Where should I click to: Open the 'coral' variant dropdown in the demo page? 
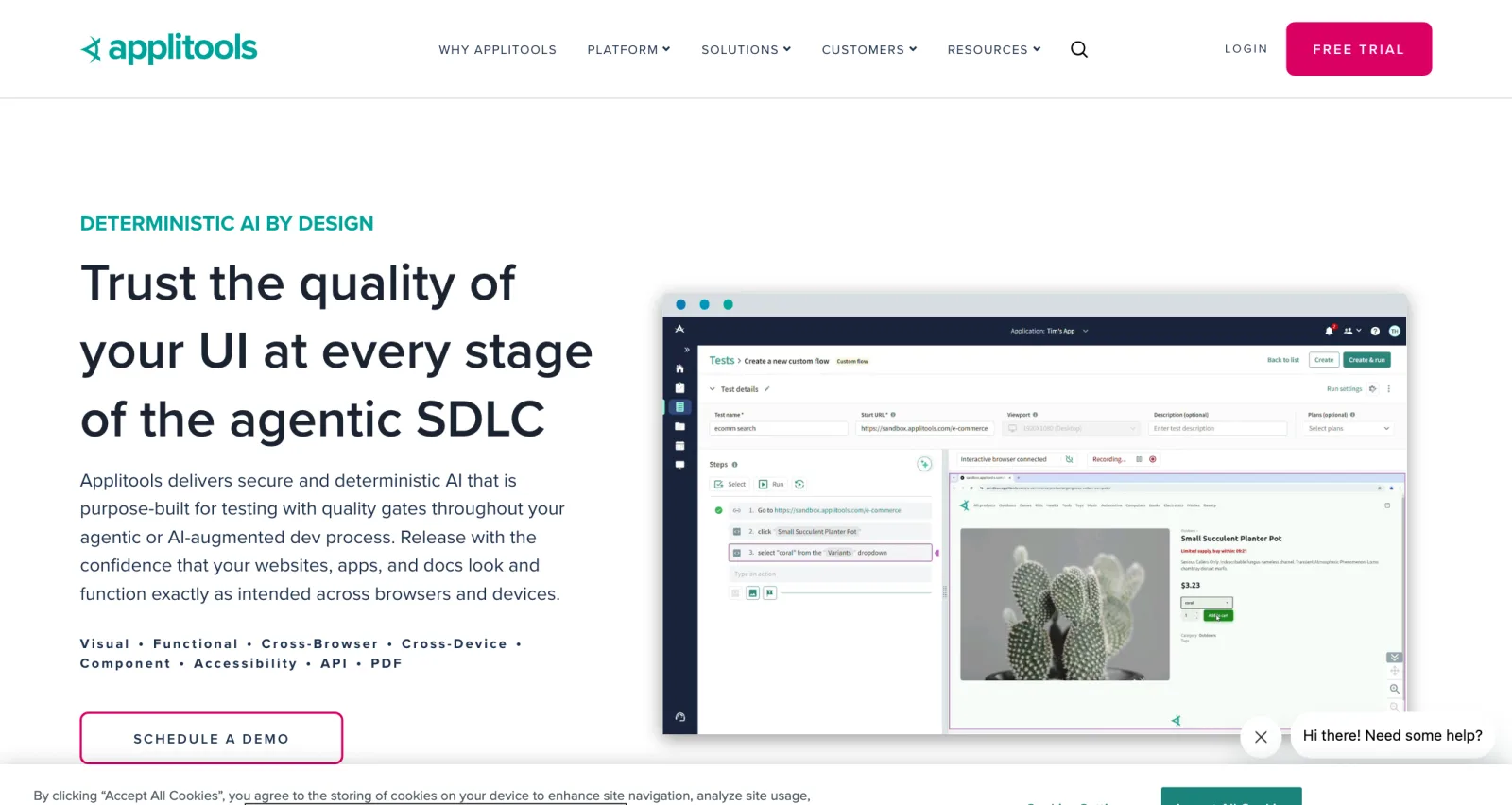click(x=1207, y=602)
